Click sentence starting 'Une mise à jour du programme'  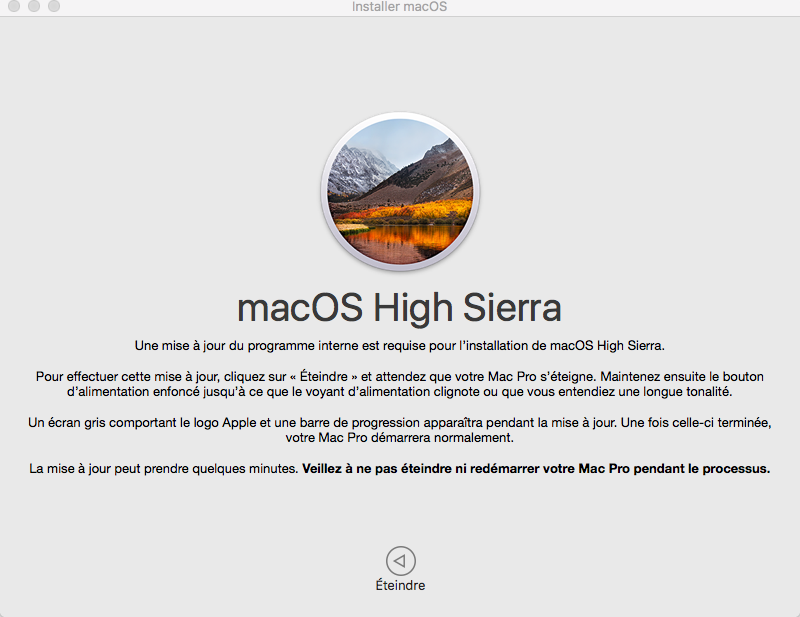coord(399,346)
